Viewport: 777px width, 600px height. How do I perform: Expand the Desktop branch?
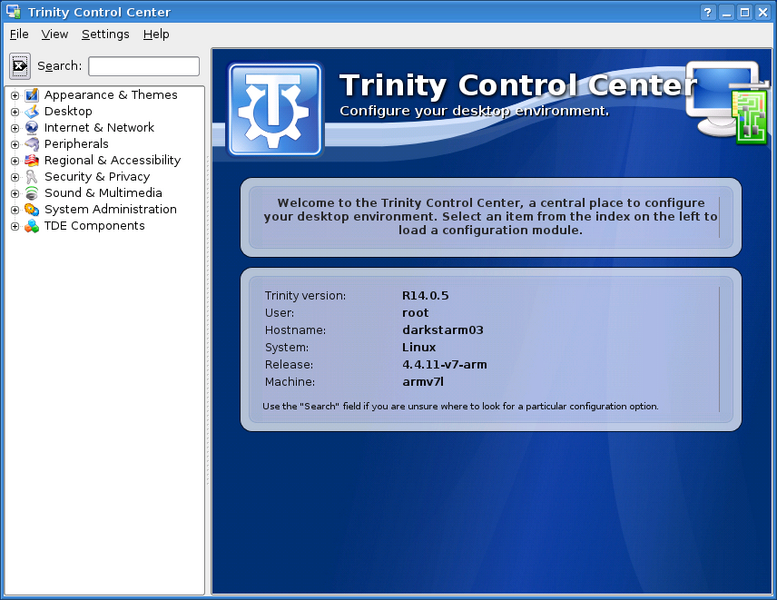15,111
